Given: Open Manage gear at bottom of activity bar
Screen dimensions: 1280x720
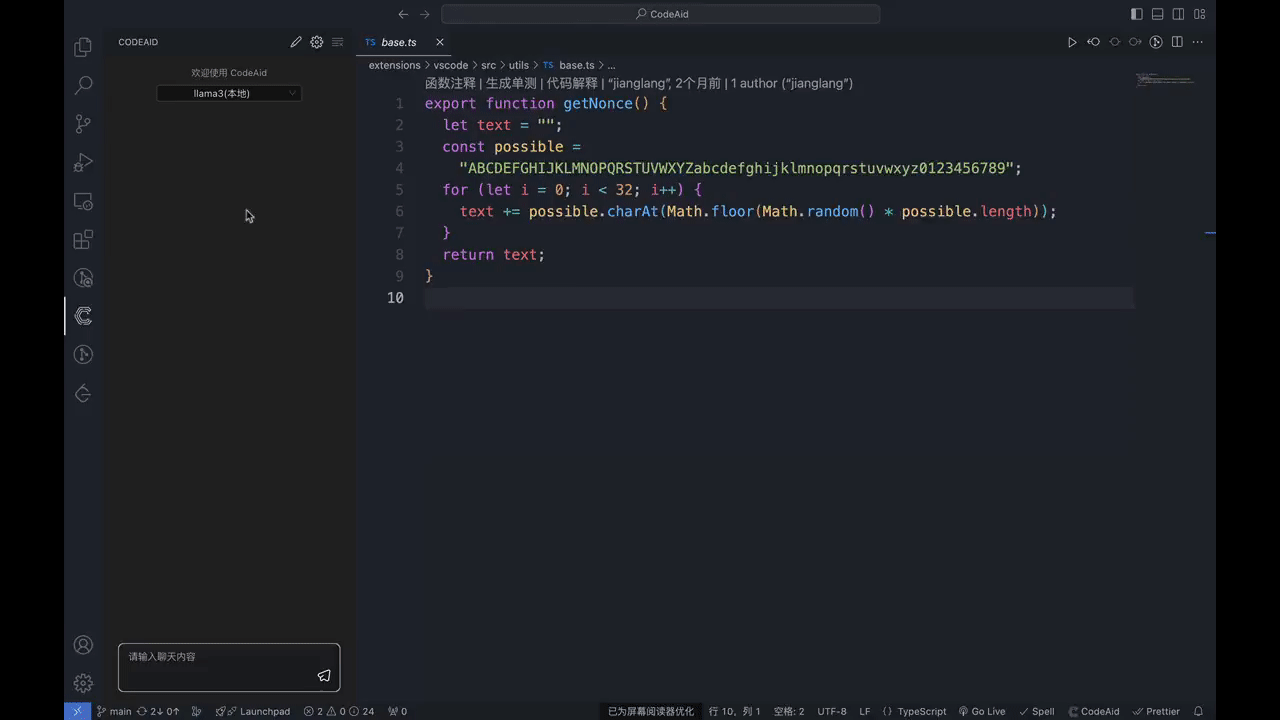Looking at the screenshot, I should [x=83, y=683].
